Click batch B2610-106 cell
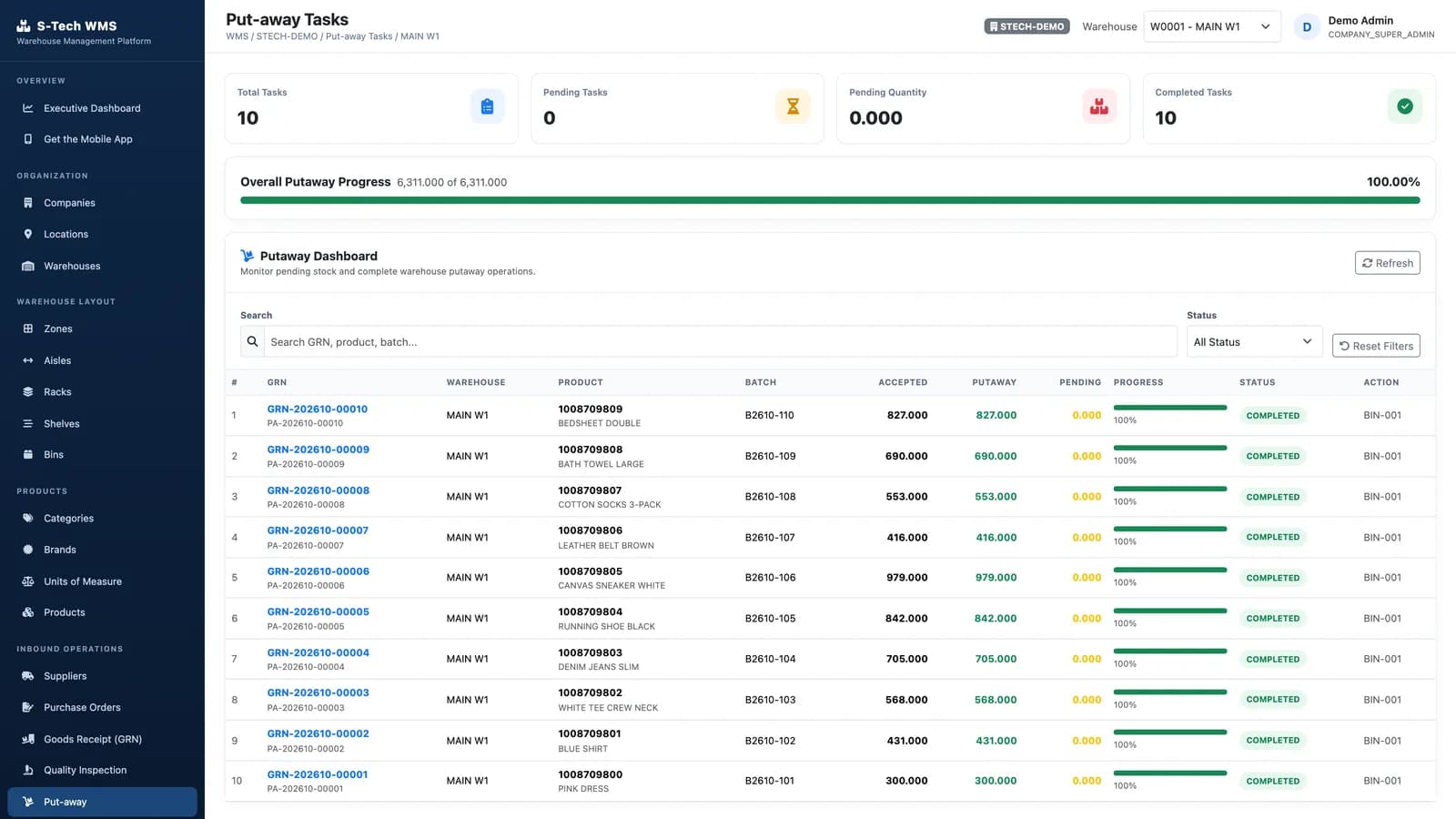This screenshot has height=819, width=1456. [770, 578]
